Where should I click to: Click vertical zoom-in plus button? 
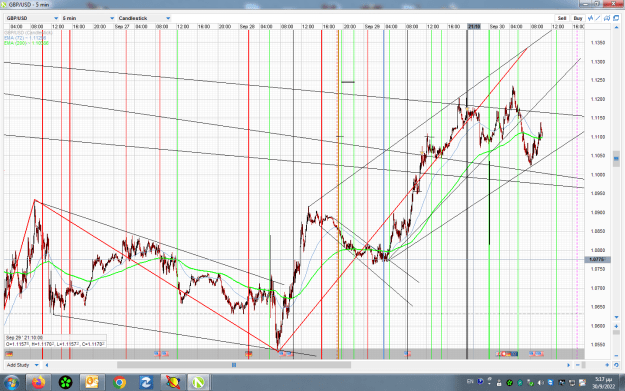click(616, 326)
